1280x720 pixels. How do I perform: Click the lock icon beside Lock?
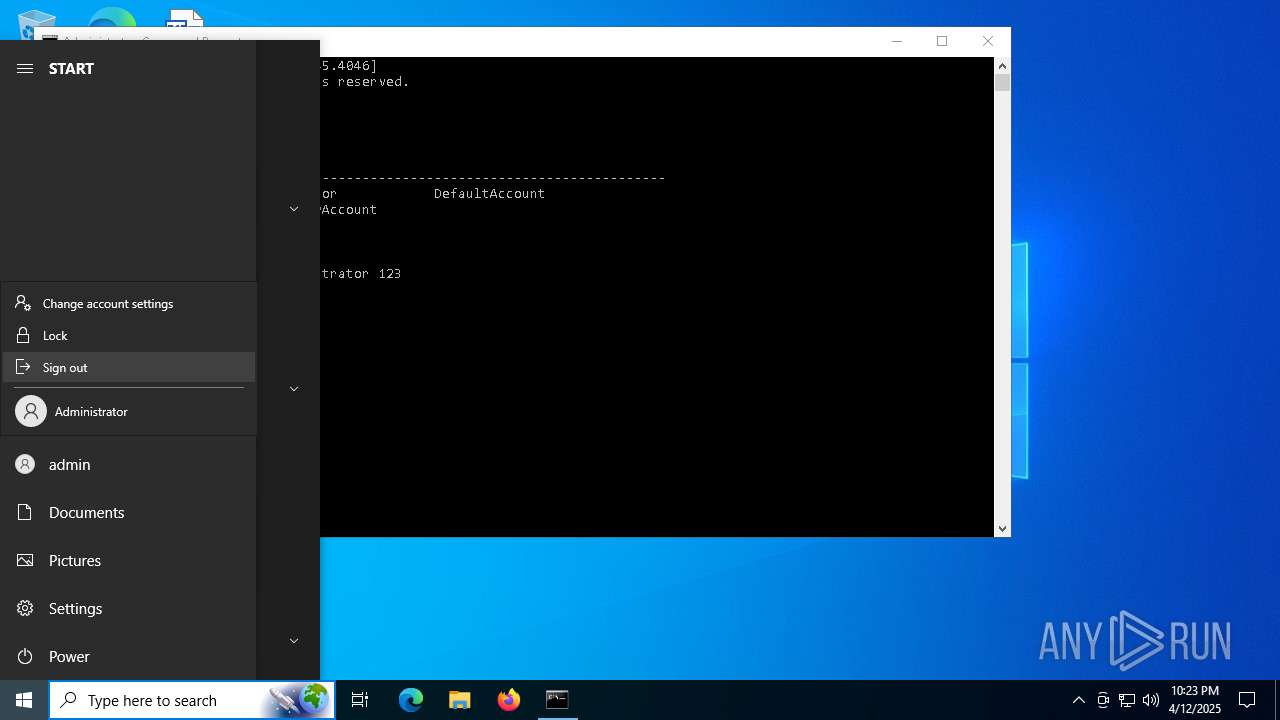pyautogui.click(x=23, y=335)
